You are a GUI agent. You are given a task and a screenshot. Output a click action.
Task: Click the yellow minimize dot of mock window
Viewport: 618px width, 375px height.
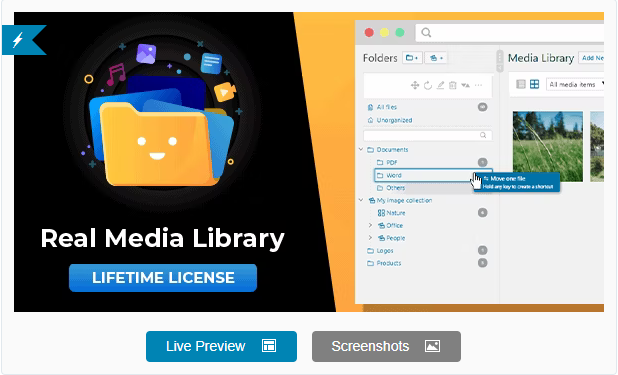point(384,32)
